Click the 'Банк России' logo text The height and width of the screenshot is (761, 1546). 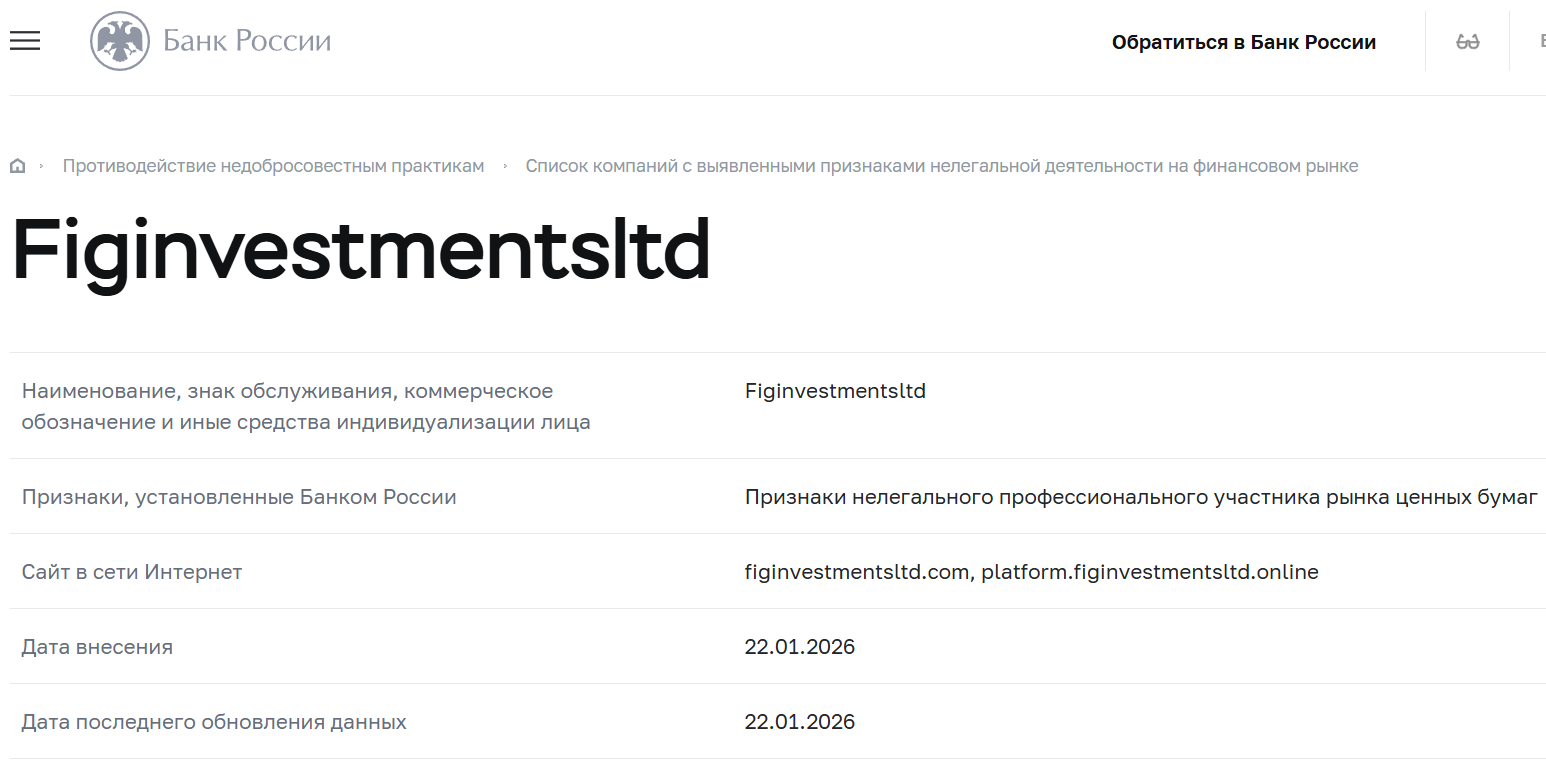pos(245,40)
